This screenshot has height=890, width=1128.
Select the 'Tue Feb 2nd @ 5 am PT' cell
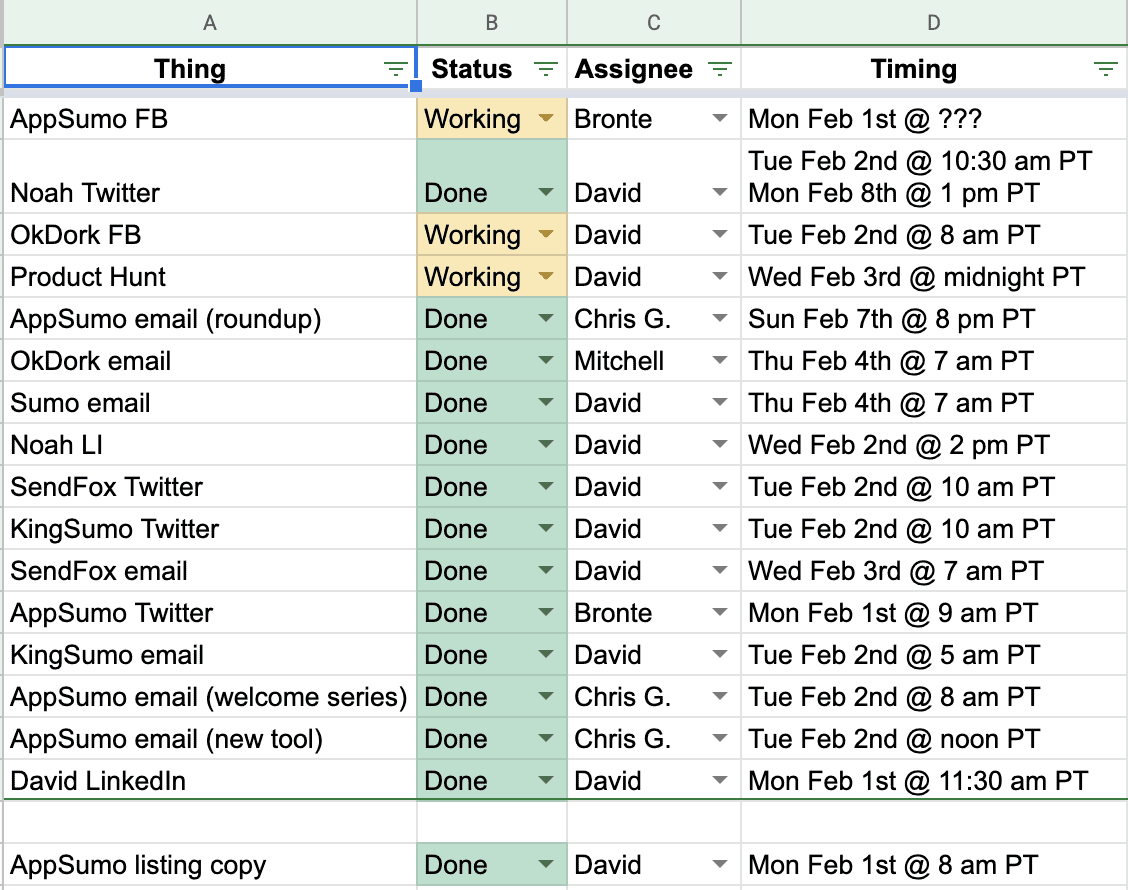934,655
